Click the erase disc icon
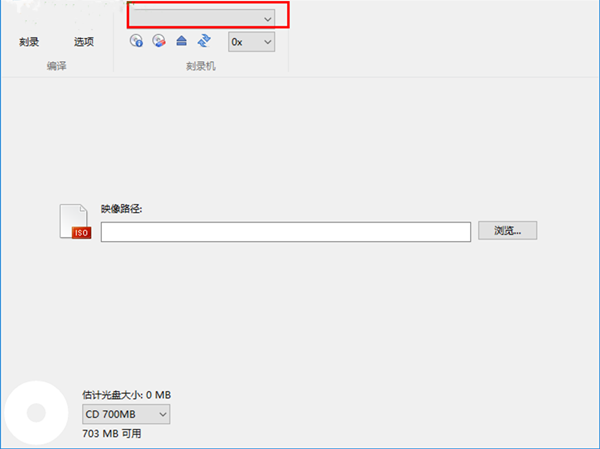 pyautogui.click(x=158, y=41)
